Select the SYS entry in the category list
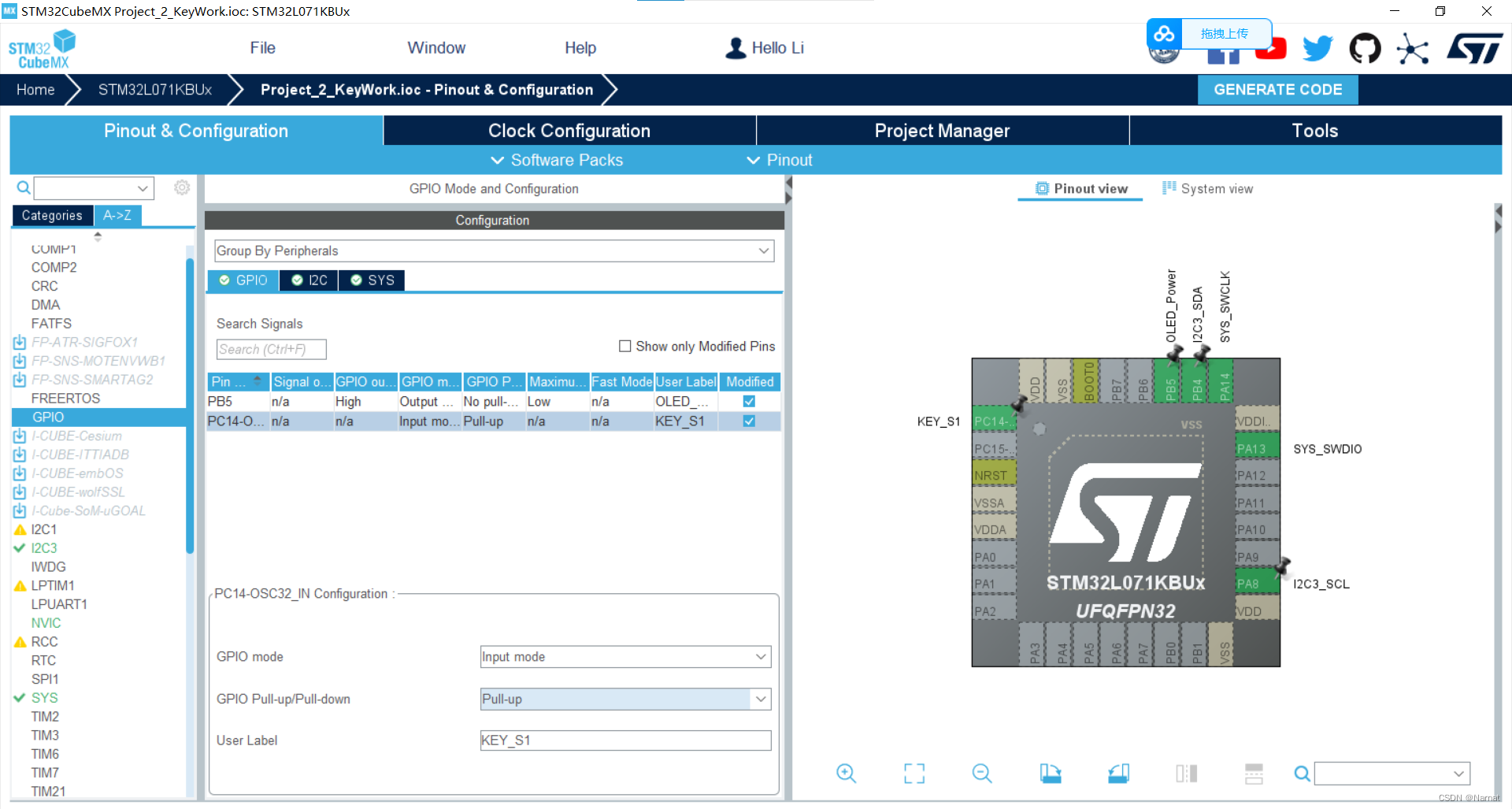Screen dimensions: 1512x809 [x=44, y=698]
